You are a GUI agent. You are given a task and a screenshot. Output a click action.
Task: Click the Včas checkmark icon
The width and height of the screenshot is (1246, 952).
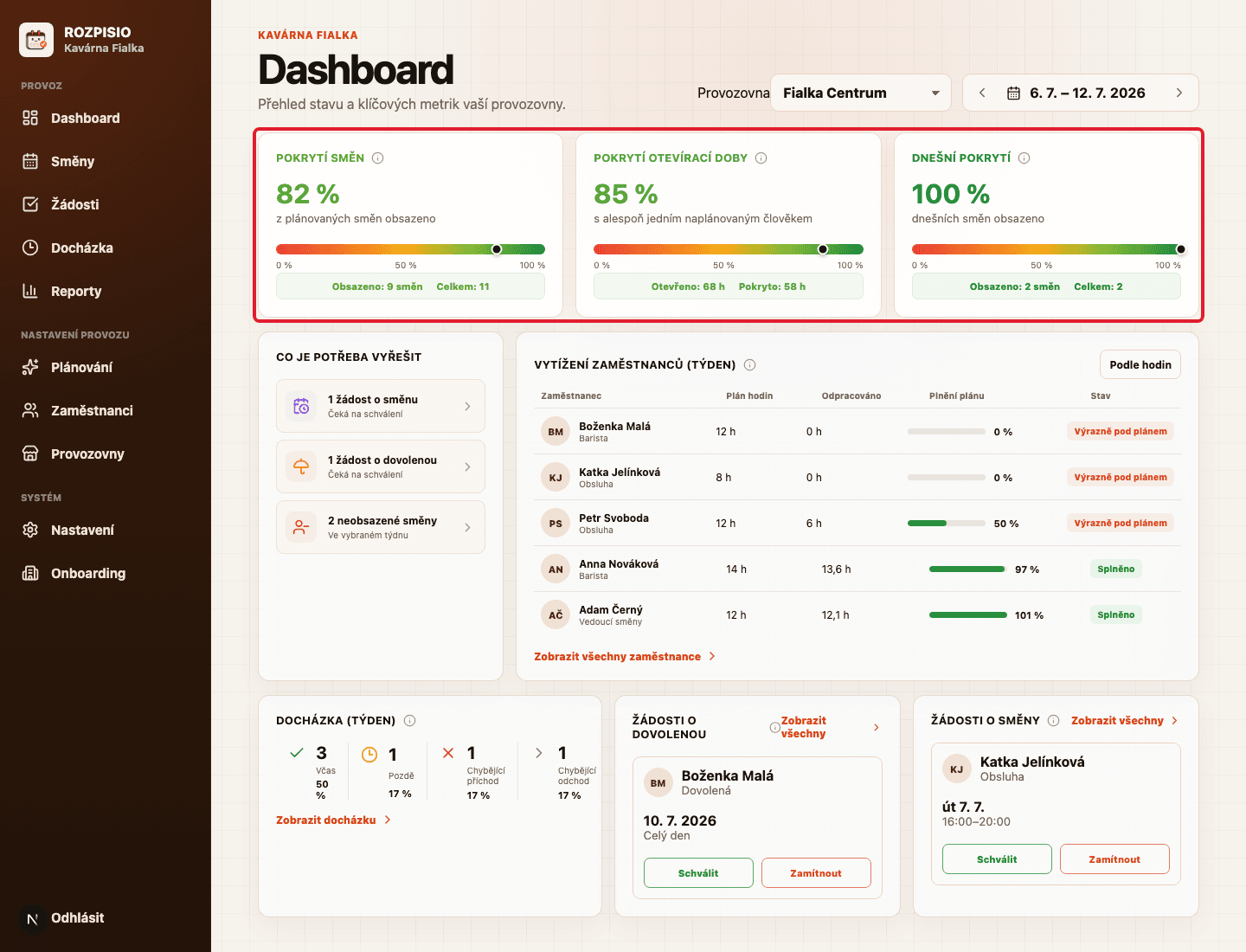click(297, 753)
